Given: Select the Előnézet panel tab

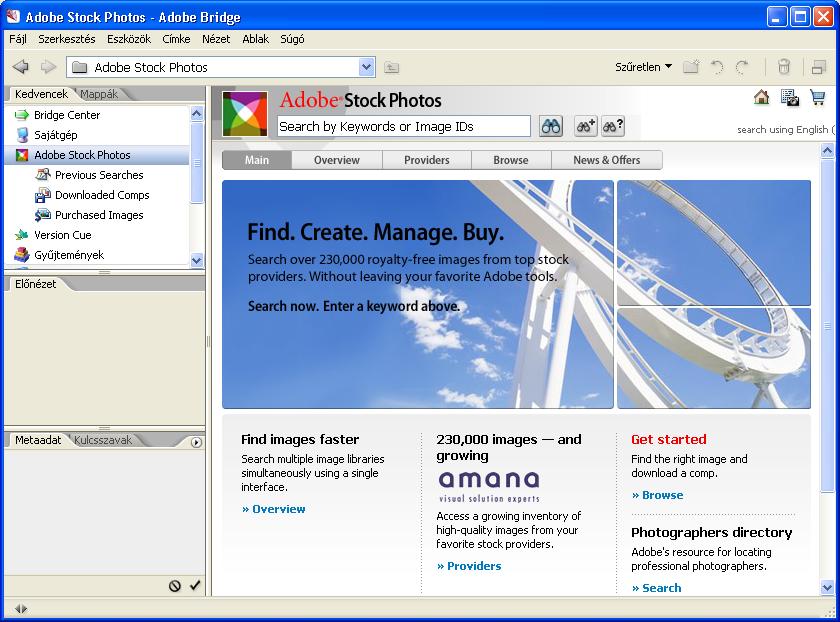Looking at the screenshot, I should (35, 284).
